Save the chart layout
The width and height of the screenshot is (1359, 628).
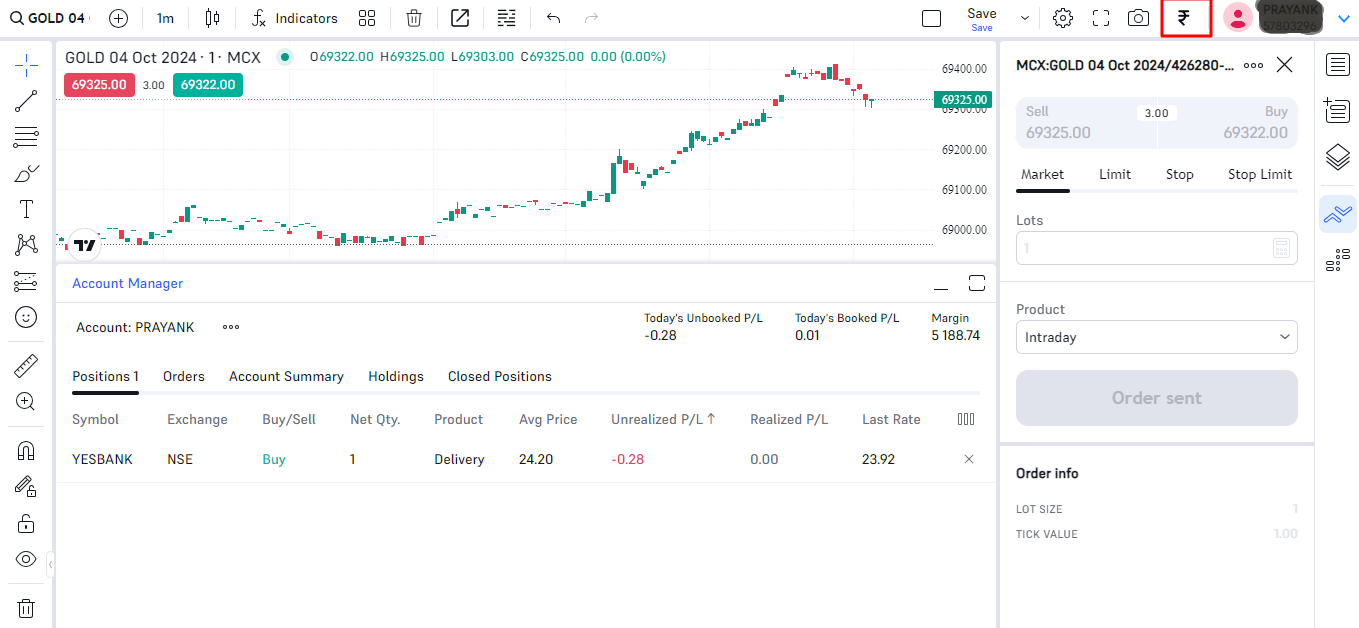coord(982,18)
